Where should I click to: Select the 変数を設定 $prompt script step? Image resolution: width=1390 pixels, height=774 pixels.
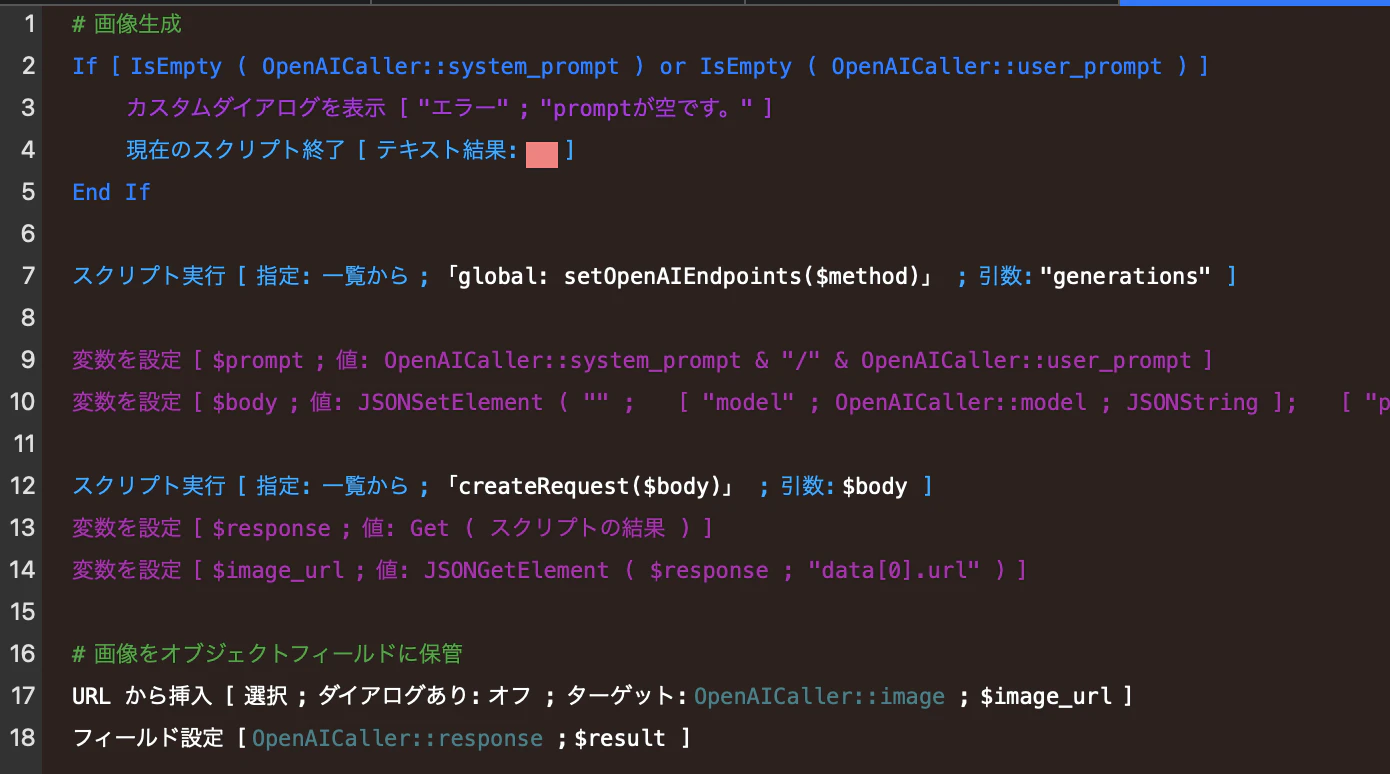642,360
